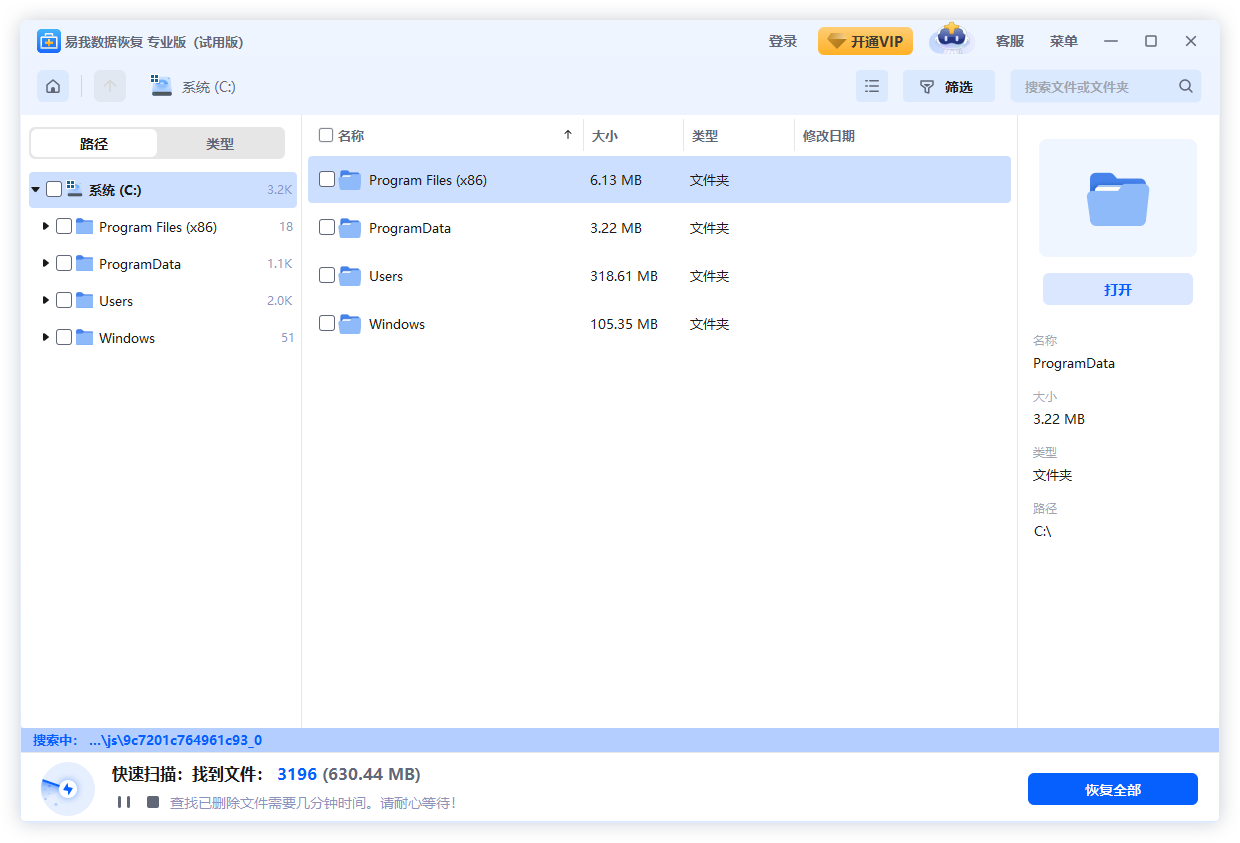Stop the scan with square icon
Viewport: 1240px width, 843px height.
[x=153, y=802]
